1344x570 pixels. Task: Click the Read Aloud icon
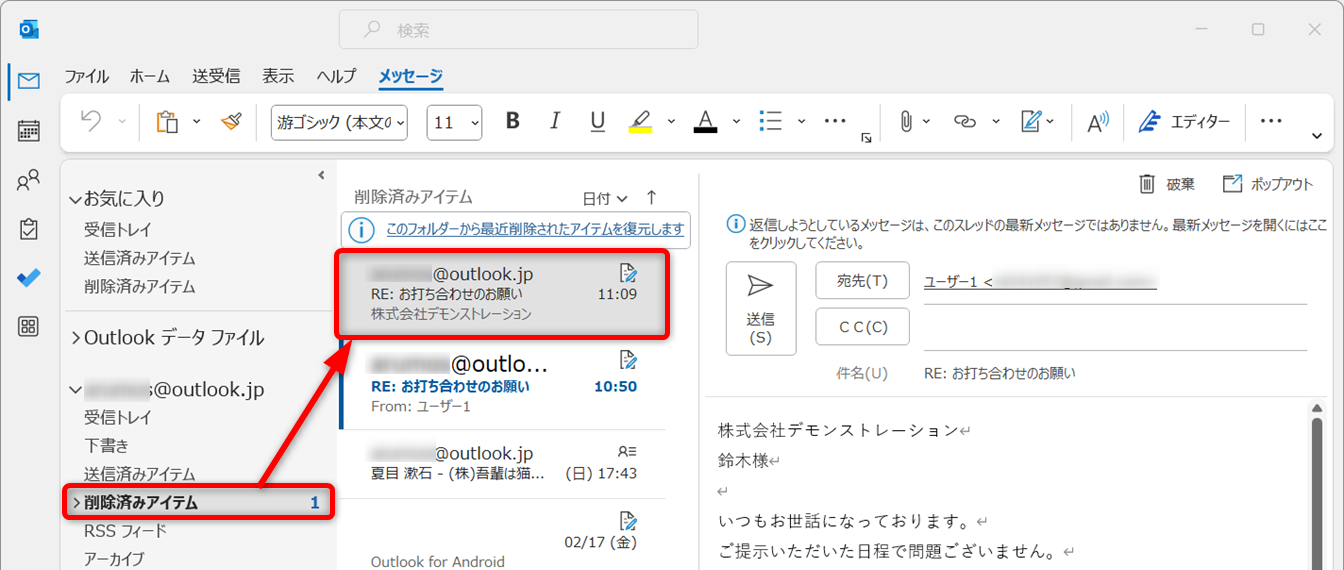pos(1098,122)
